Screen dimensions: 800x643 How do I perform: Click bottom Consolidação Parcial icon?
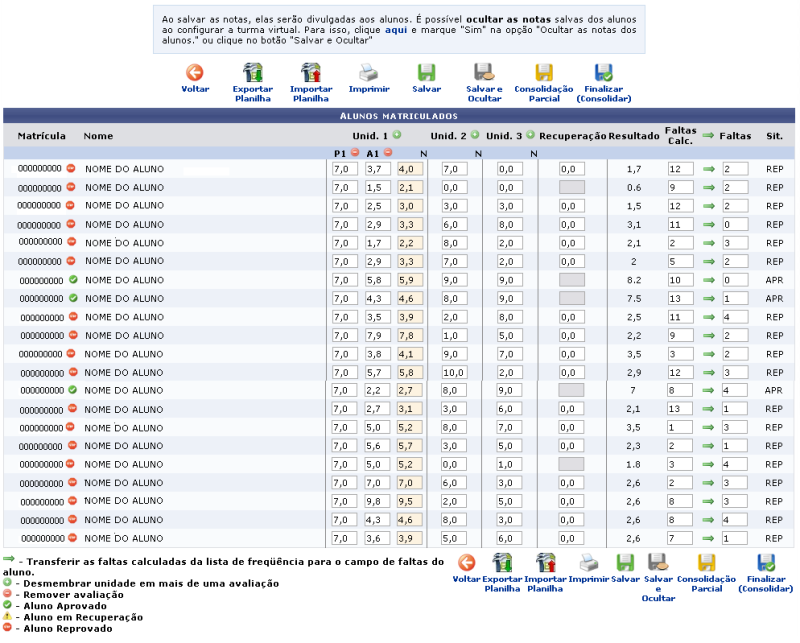point(706,563)
